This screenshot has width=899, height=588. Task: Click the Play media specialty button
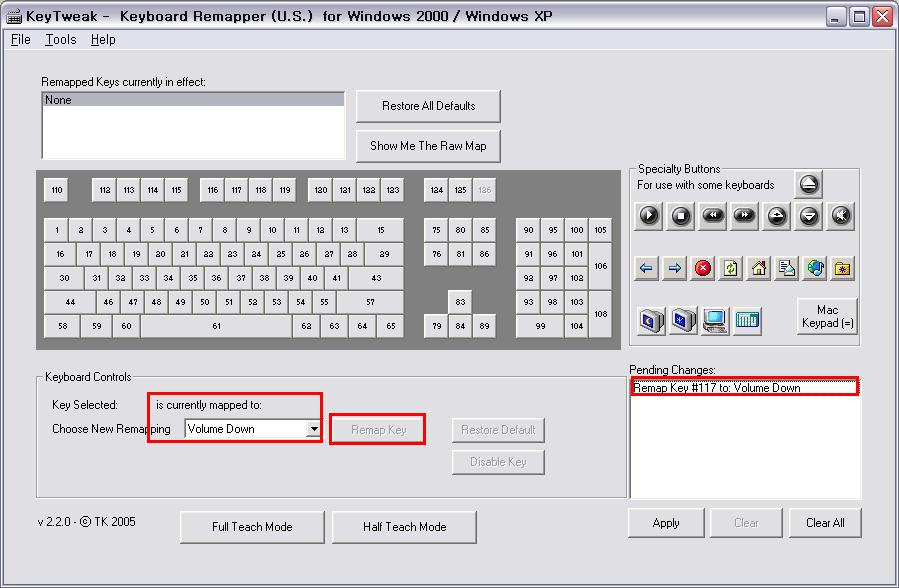(649, 216)
